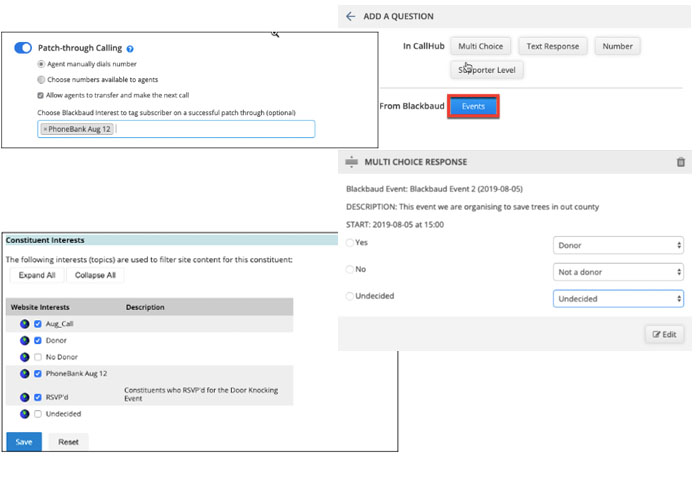Viewport: 700px width, 500px height.
Task: Uncheck the RSVP'd interest checkbox
Action: (38, 397)
